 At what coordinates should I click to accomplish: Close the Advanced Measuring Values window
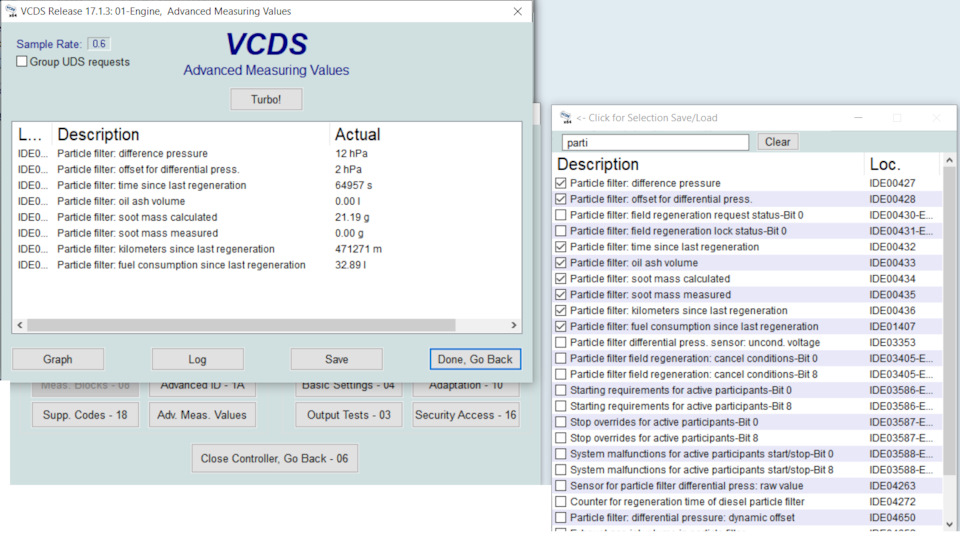(517, 11)
